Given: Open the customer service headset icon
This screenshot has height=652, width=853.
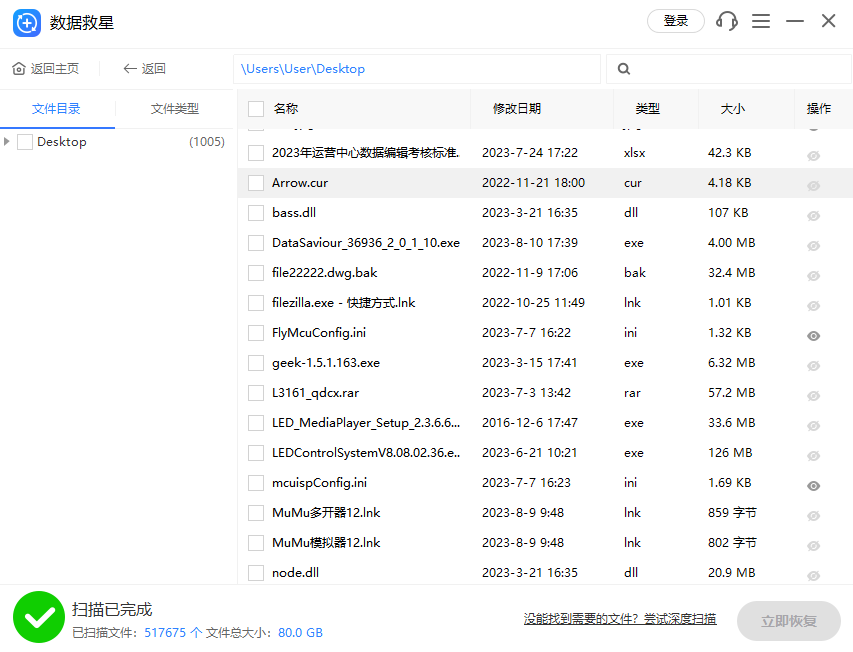Looking at the screenshot, I should [726, 20].
